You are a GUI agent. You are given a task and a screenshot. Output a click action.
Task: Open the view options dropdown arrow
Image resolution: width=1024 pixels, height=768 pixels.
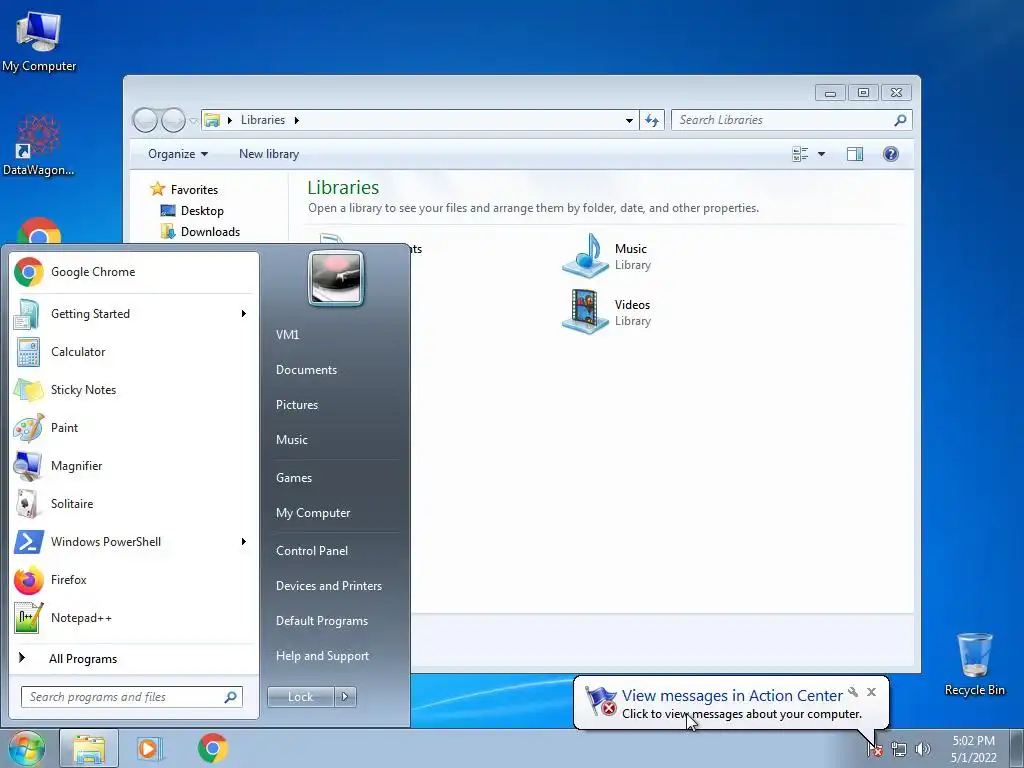(822, 154)
